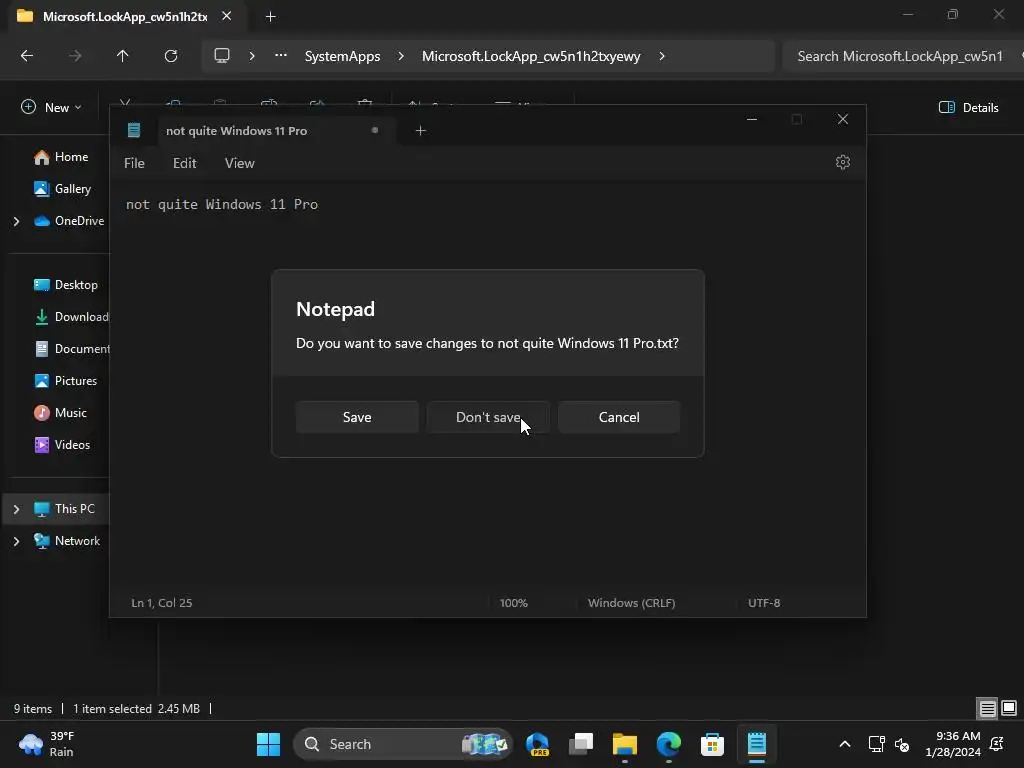Open Notepad's View menu

(240, 163)
